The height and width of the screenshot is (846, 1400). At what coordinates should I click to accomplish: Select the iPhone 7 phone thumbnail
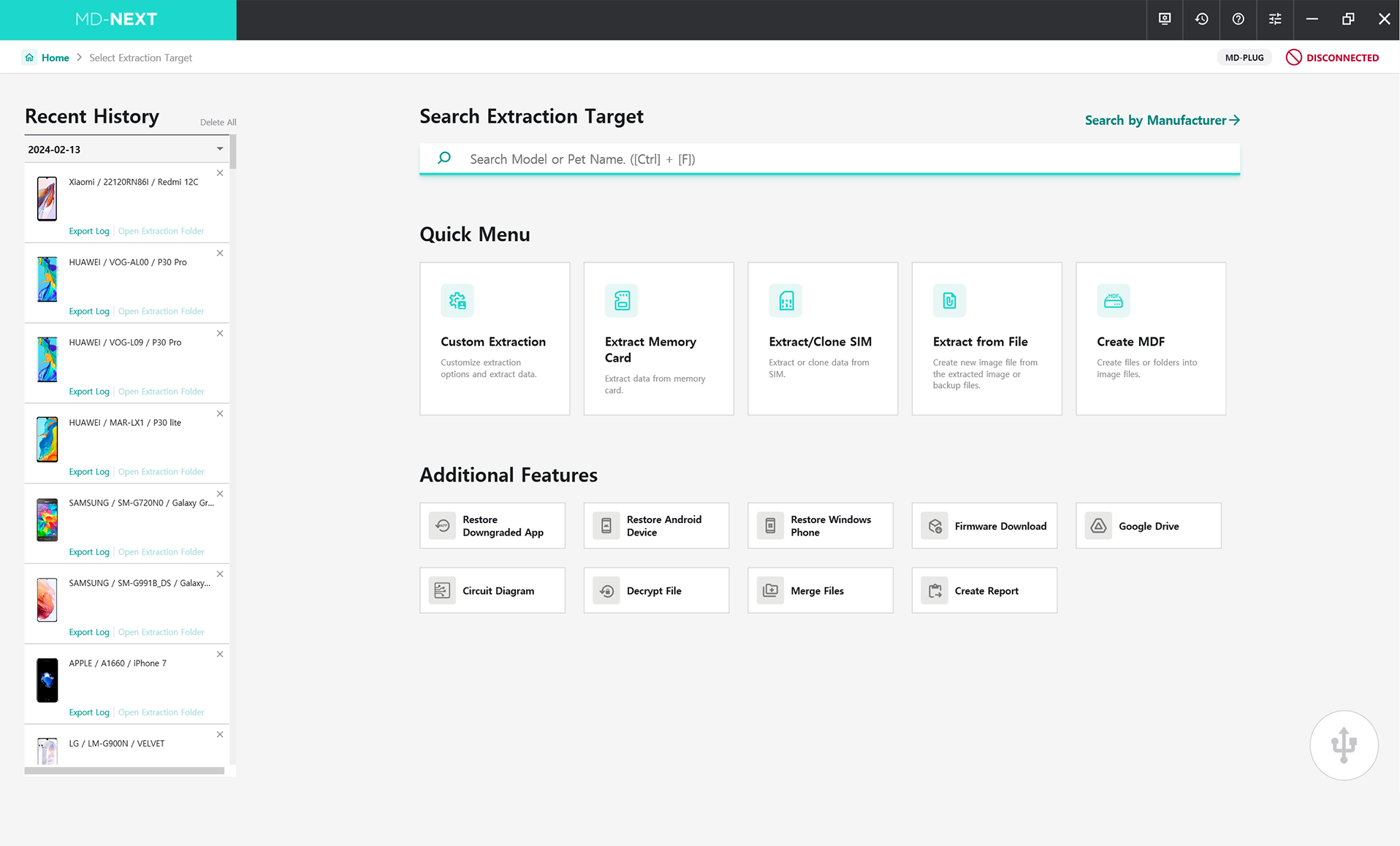click(47, 679)
